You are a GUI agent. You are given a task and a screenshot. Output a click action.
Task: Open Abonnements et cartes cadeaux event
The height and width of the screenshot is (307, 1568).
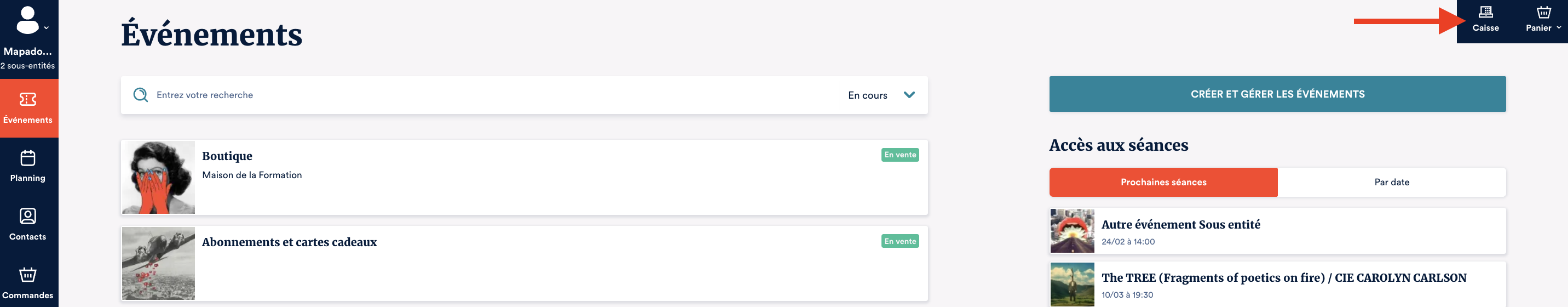(x=289, y=242)
